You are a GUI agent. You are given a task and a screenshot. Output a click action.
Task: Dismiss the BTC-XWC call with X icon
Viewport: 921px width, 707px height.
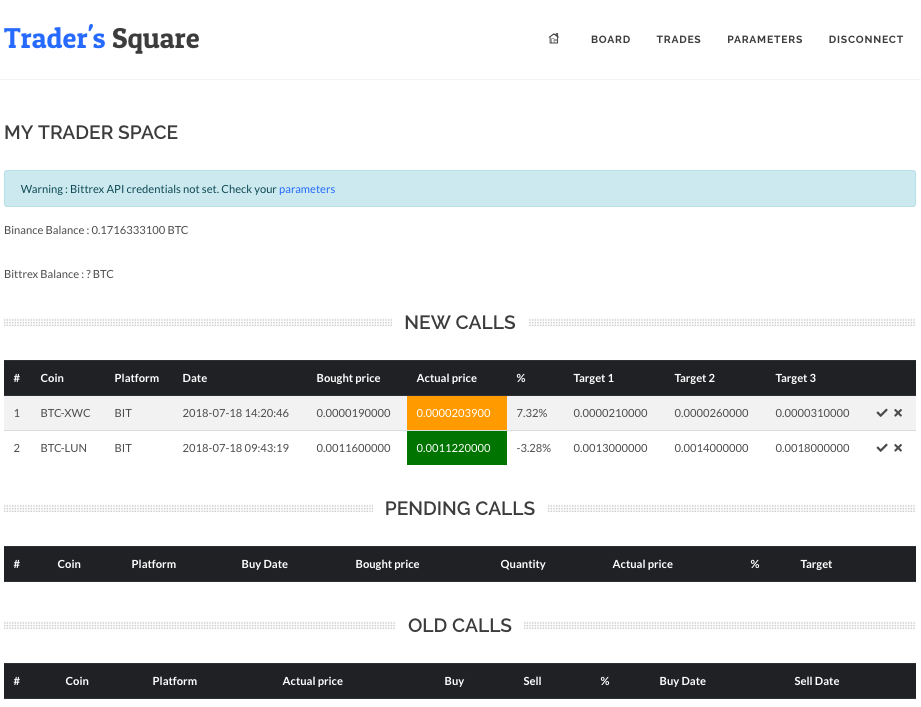[x=898, y=413]
